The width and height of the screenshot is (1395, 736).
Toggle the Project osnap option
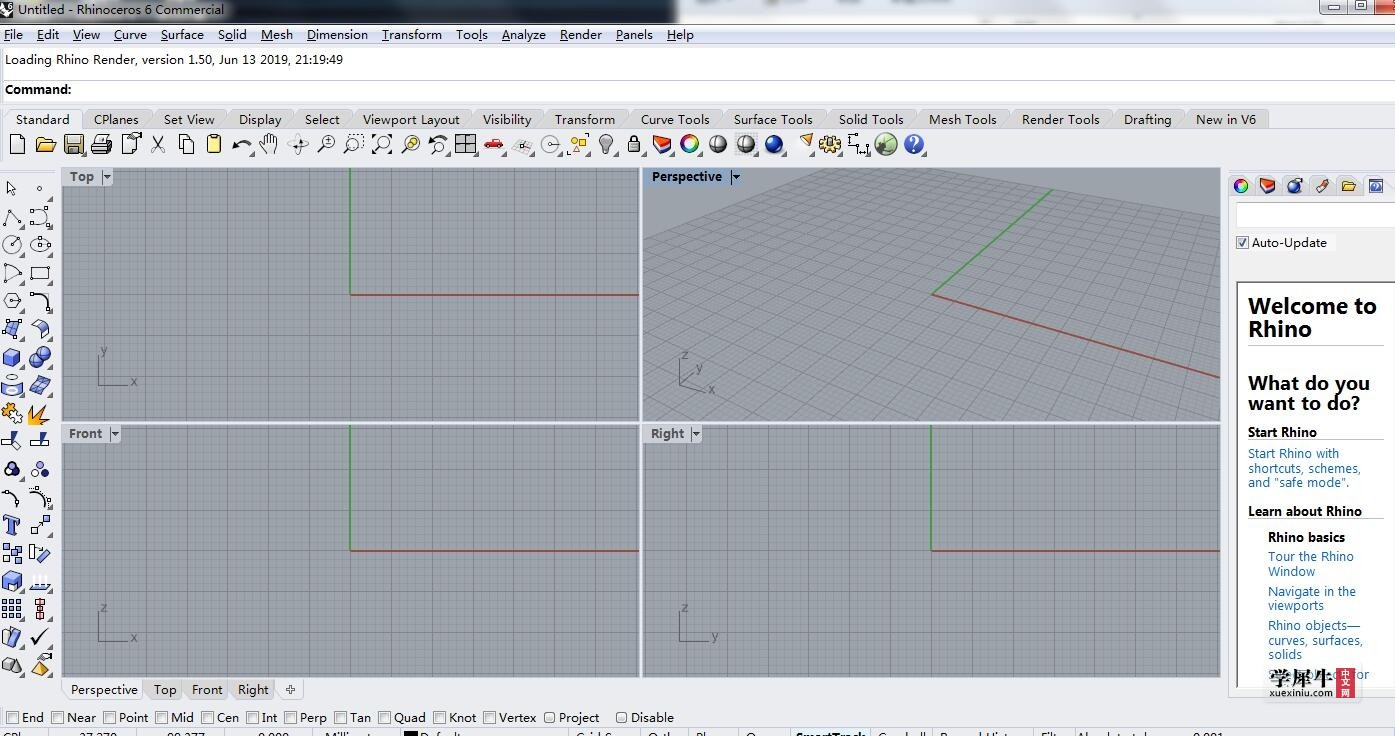[548, 717]
